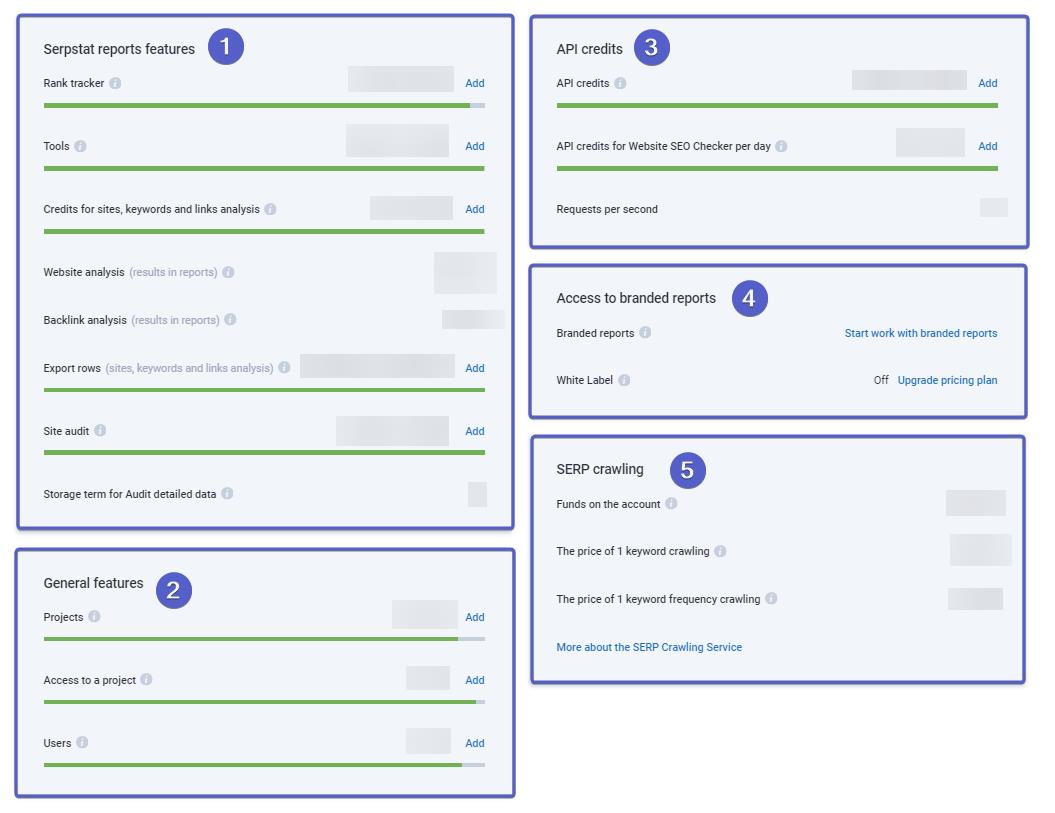Click the Projects usage progress bar
This screenshot has width=1055, height=813.
point(264,639)
